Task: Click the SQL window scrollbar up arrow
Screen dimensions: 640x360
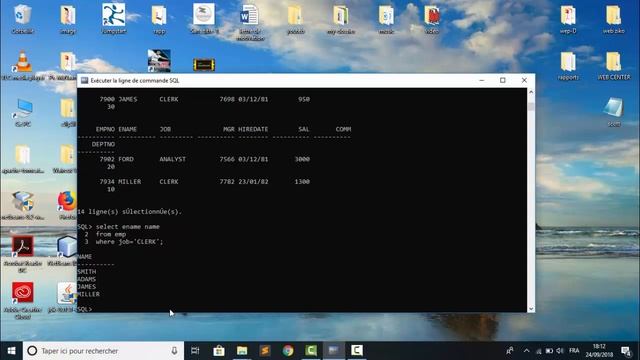Action: pos(531,92)
